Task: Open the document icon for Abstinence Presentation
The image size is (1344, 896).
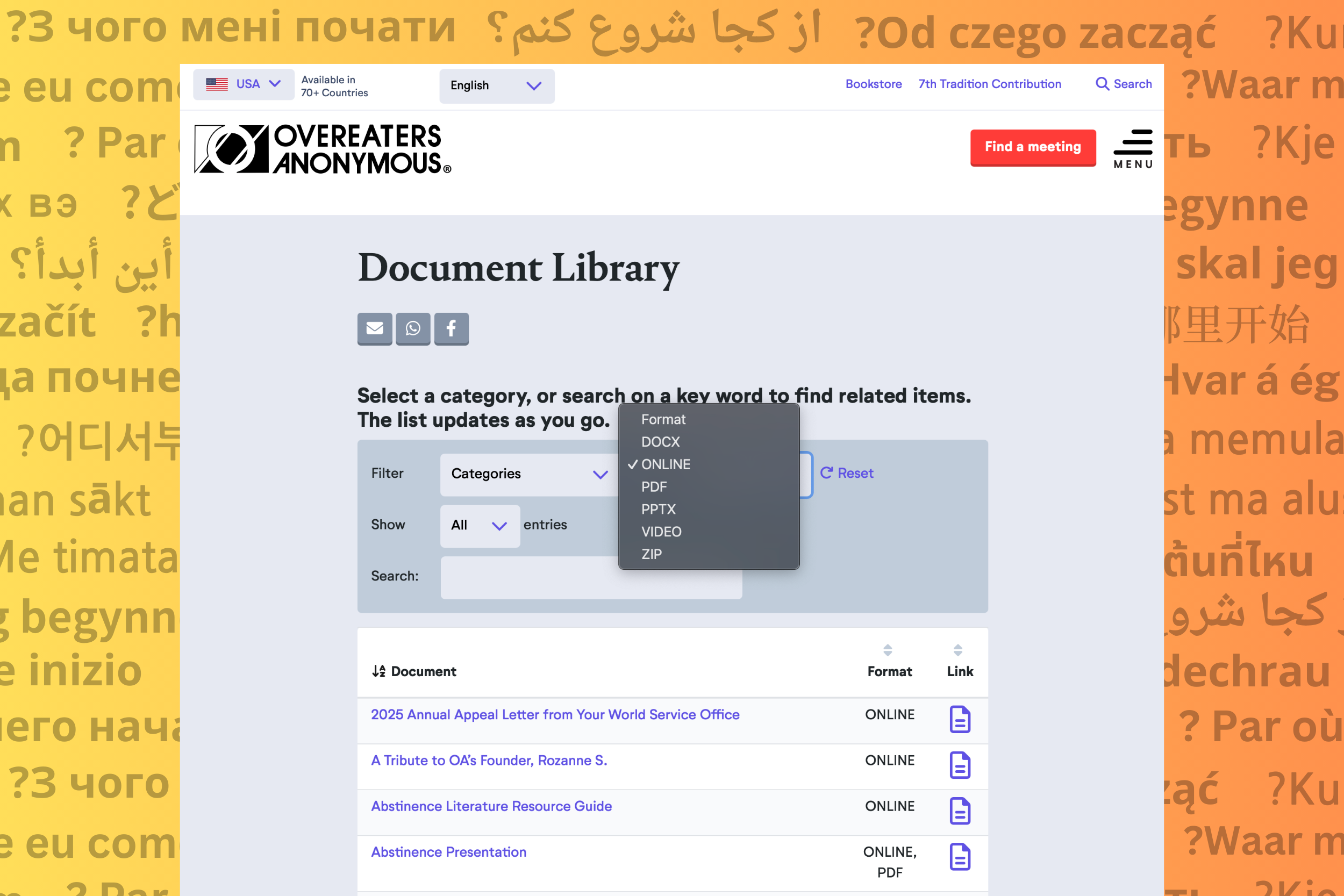Action: coord(960,857)
